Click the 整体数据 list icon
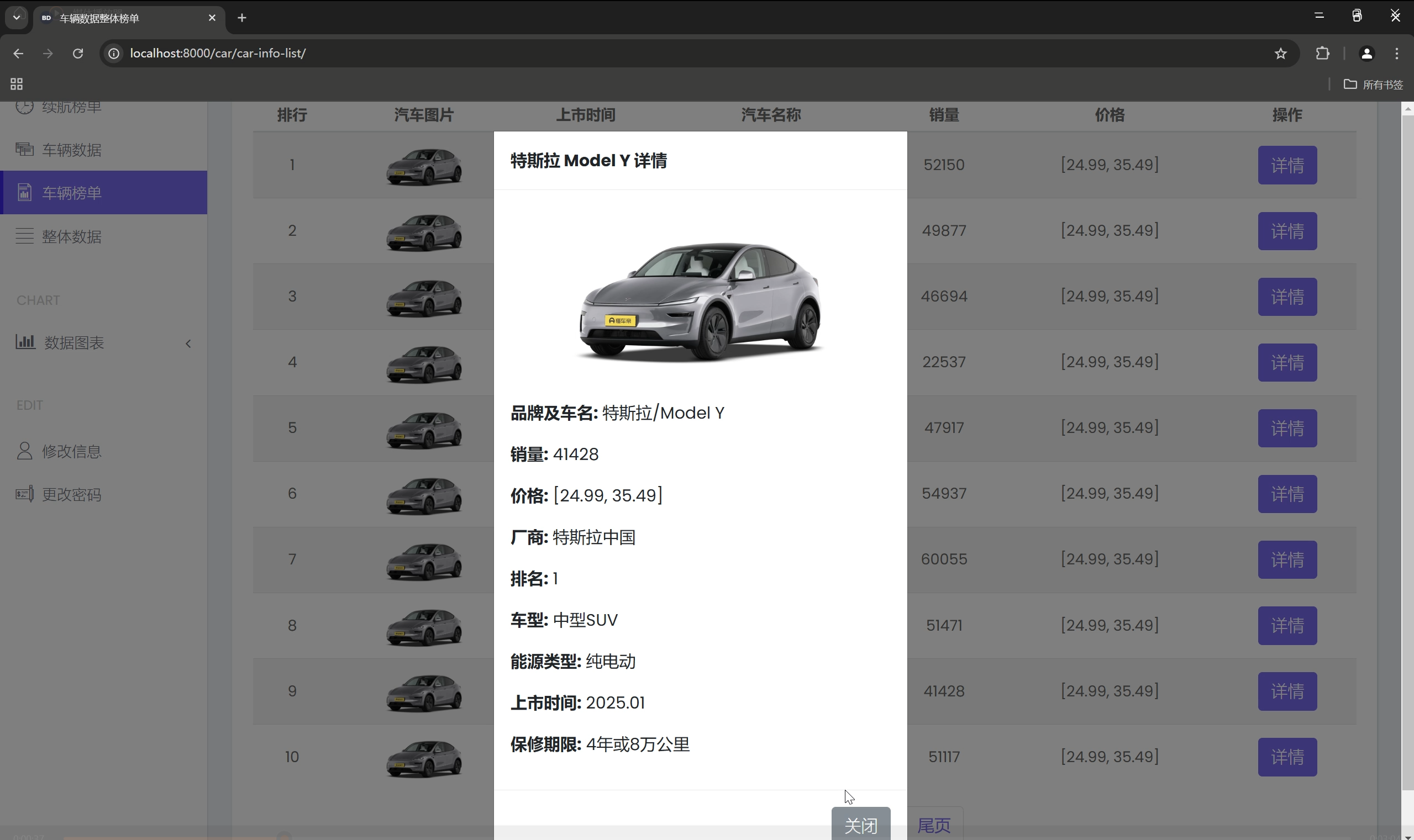The width and height of the screenshot is (1414, 840). [24, 235]
